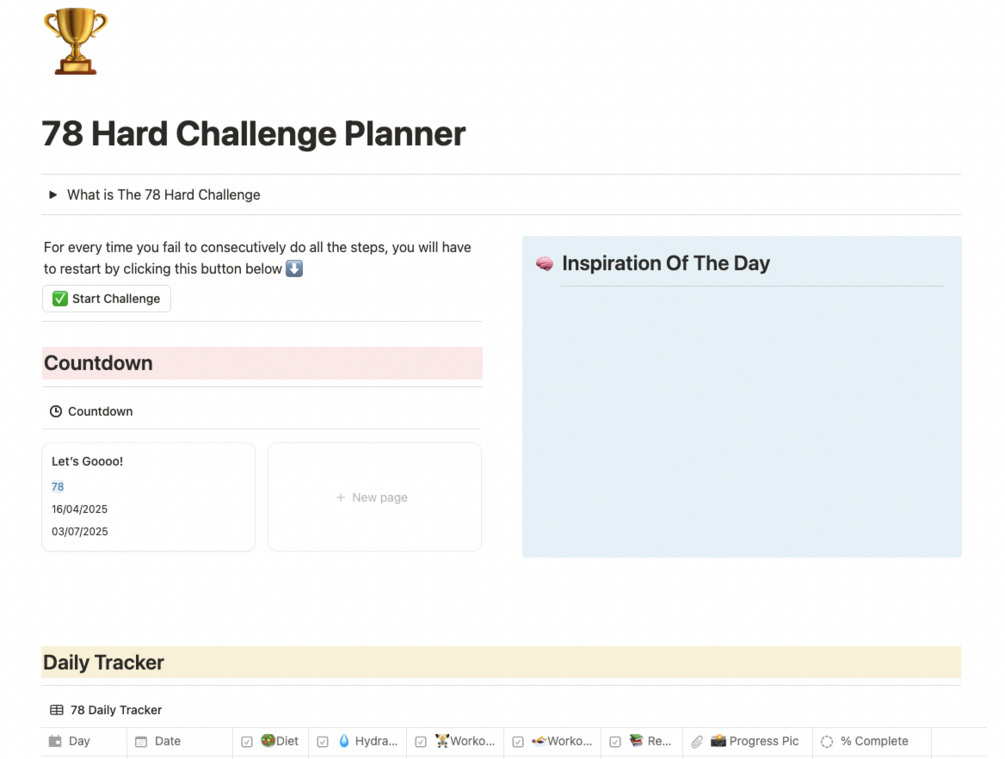Screen dimensions: 1005x759
Task: Click the % Complete column header
Action: pos(873,741)
